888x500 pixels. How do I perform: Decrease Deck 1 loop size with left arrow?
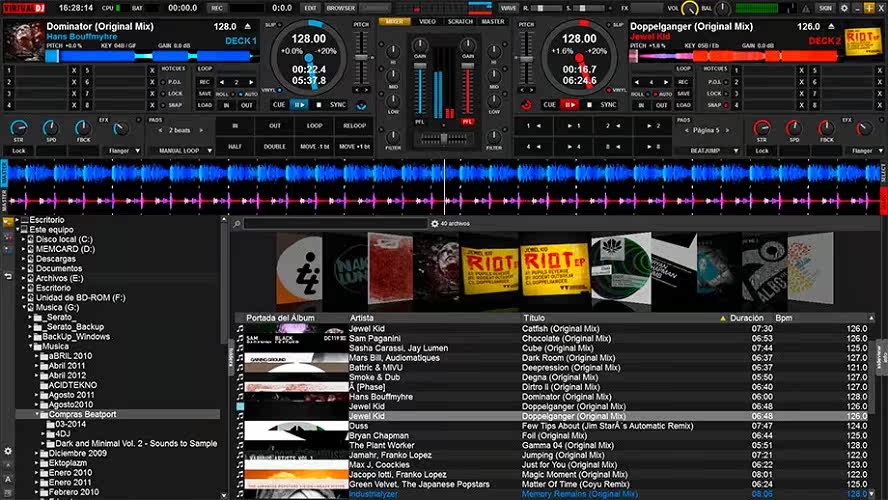tap(221, 82)
